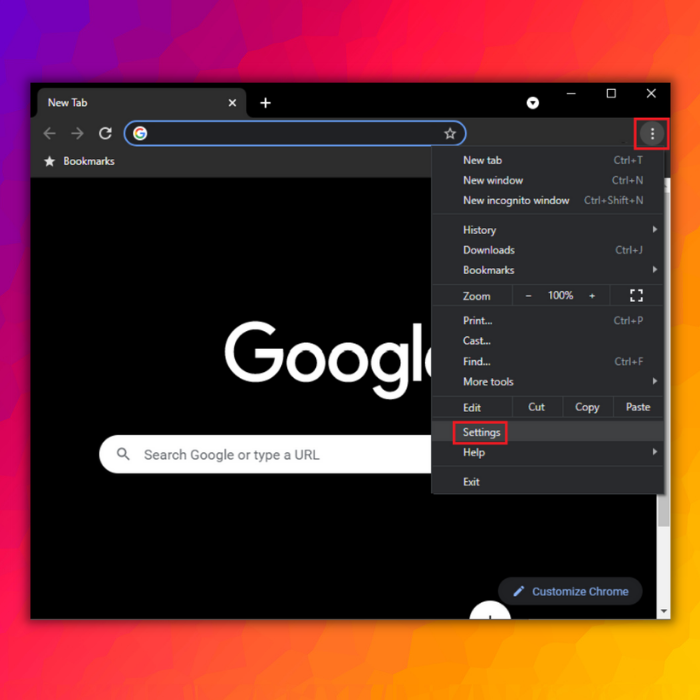Click the three-dot Chrome menu button

point(652,133)
